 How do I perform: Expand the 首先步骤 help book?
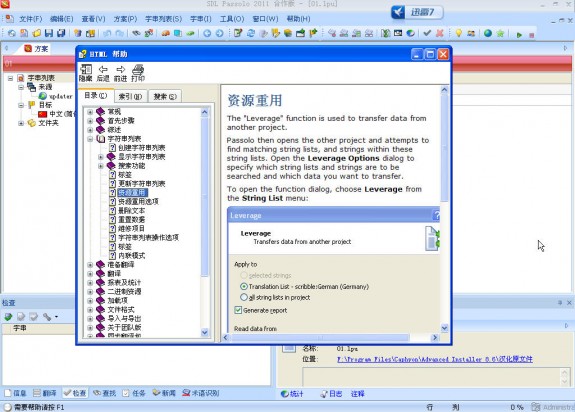pos(90,121)
